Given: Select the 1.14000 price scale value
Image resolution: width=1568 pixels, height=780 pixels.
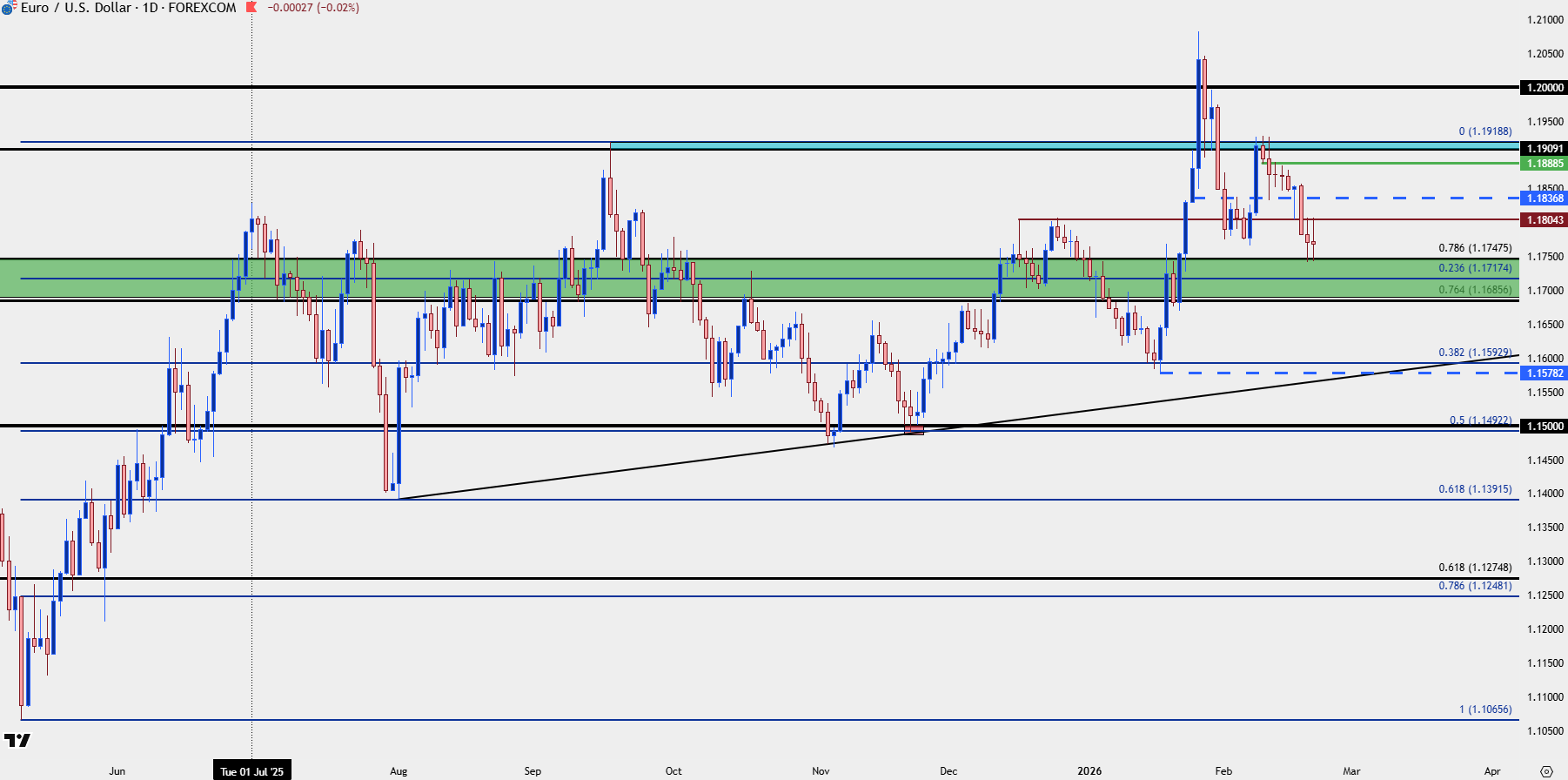Looking at the screenshot, I should pos(1545,494).
